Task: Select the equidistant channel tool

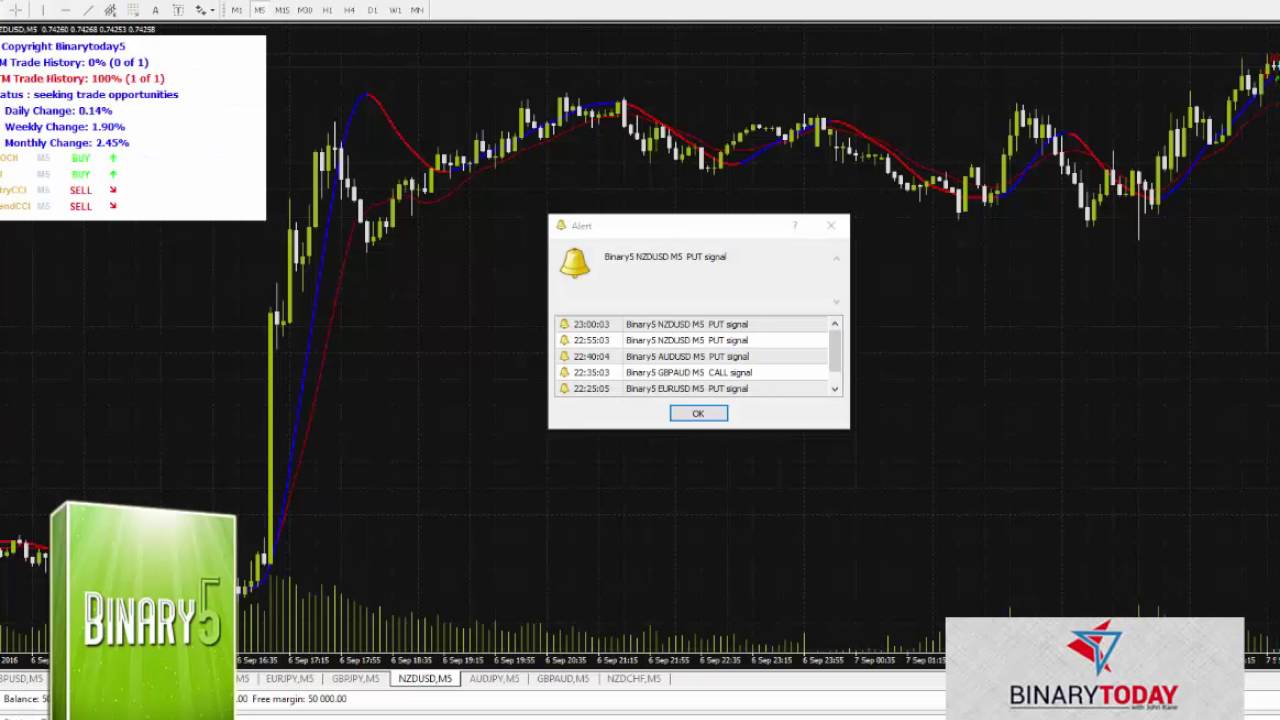Action: 110,10
